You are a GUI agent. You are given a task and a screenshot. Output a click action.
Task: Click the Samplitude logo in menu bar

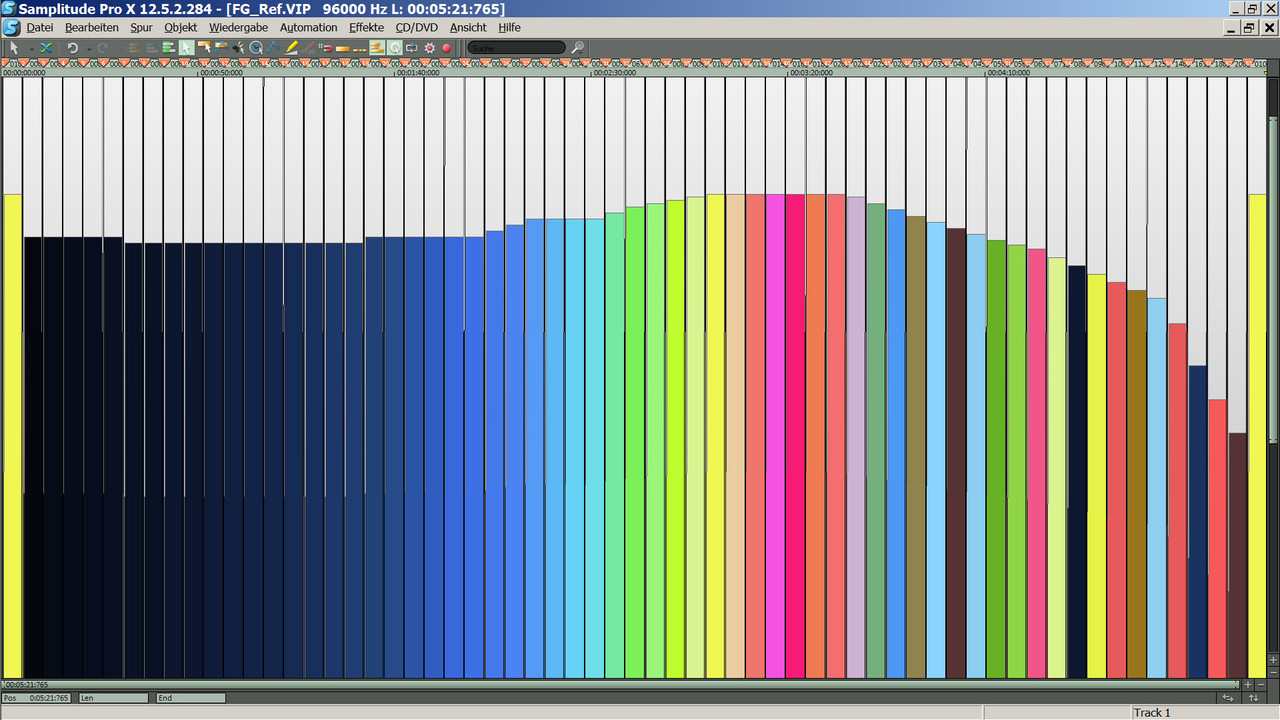(11, 28)
